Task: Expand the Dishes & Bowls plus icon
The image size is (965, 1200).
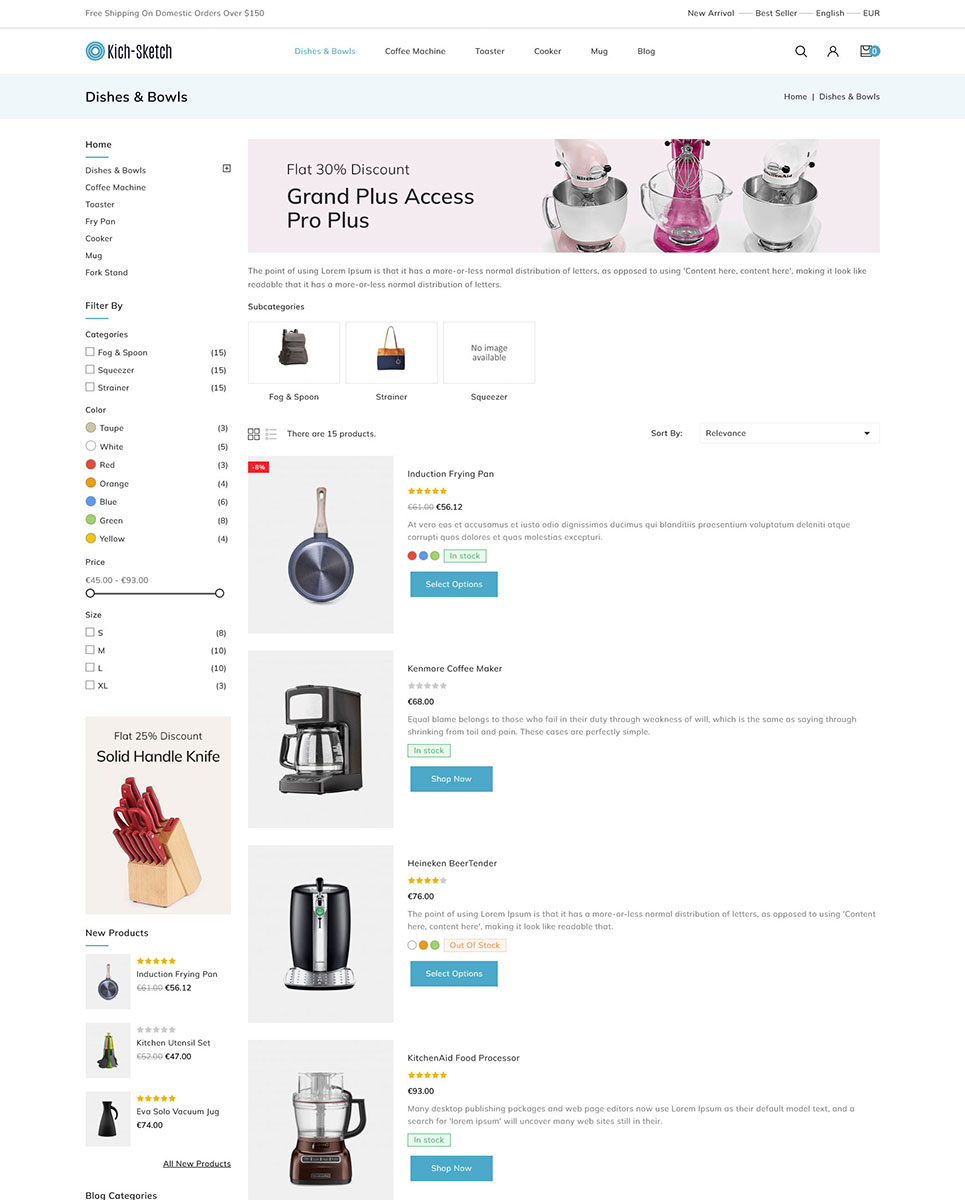Action: pyautogui.click(x=227, y=169)
